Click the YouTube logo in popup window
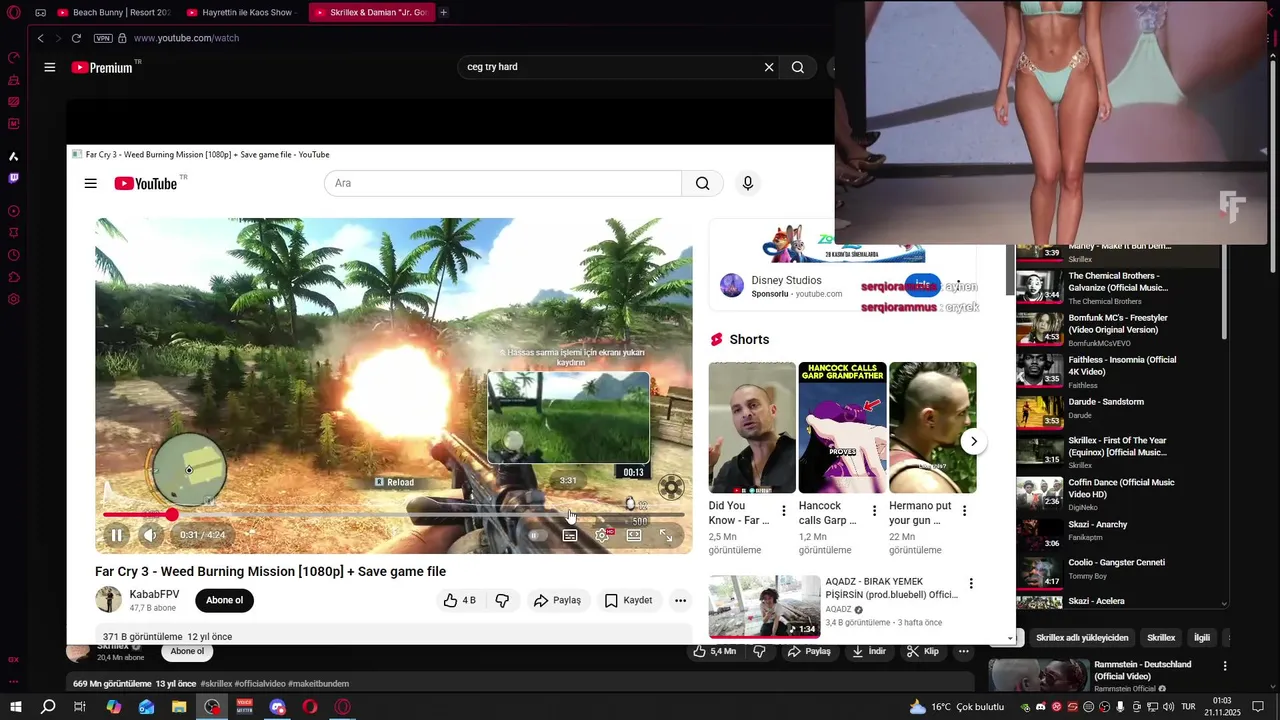Image resolution: width=1280 pixels, height=720 pixels. pyautogui.click(x=145, y=183)
